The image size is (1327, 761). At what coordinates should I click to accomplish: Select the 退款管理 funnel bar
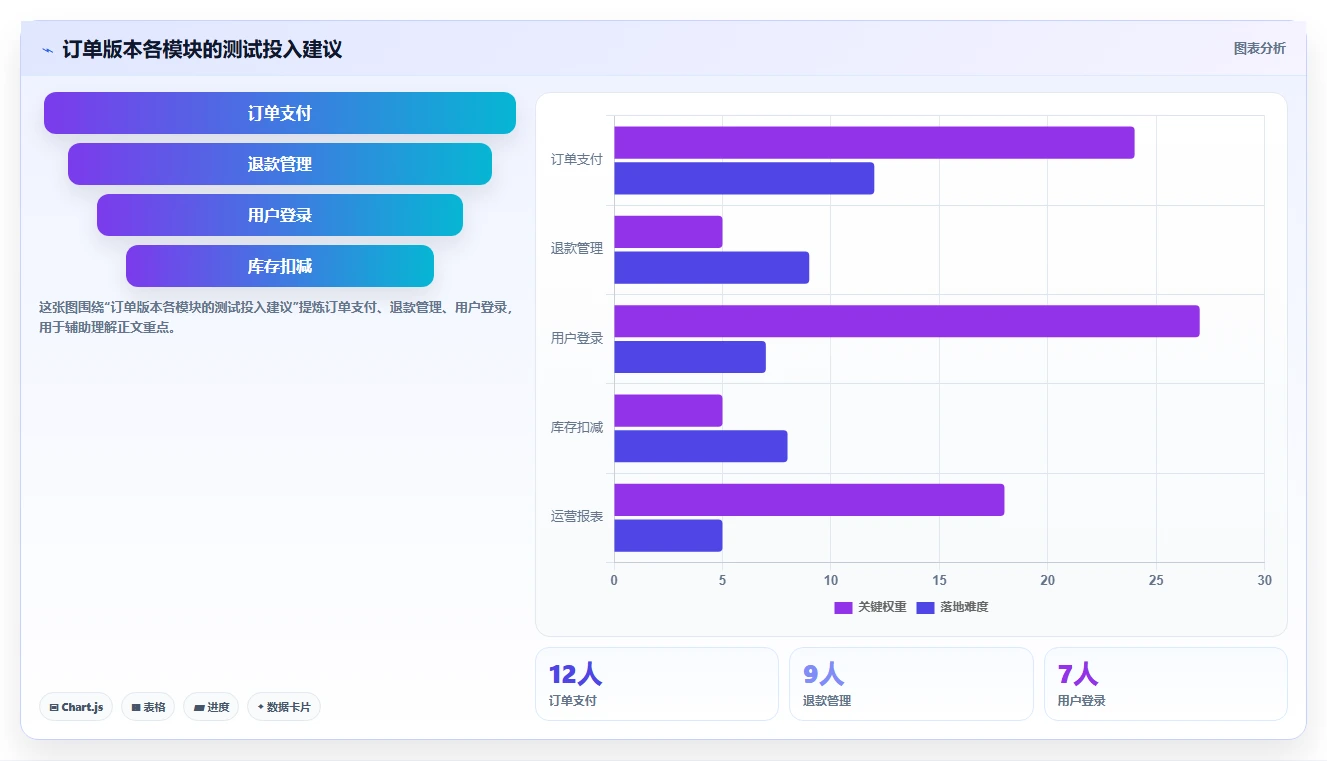tap(280, 164)
